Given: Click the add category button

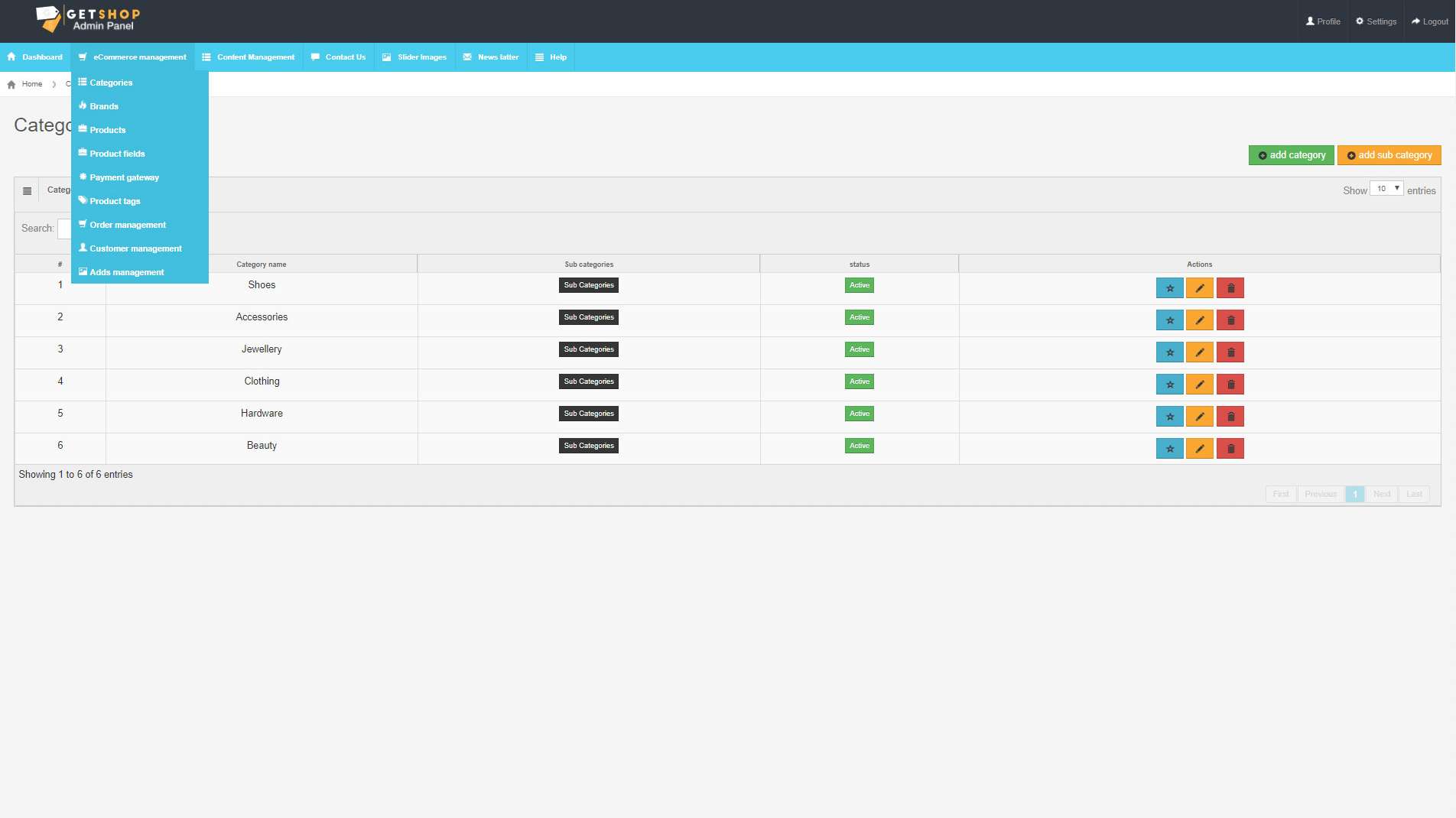Looking at the screenshot, I should tap(1291, 155).
